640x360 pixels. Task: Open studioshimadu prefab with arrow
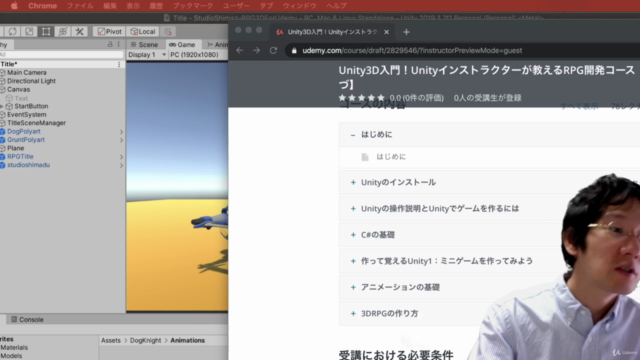121,165
